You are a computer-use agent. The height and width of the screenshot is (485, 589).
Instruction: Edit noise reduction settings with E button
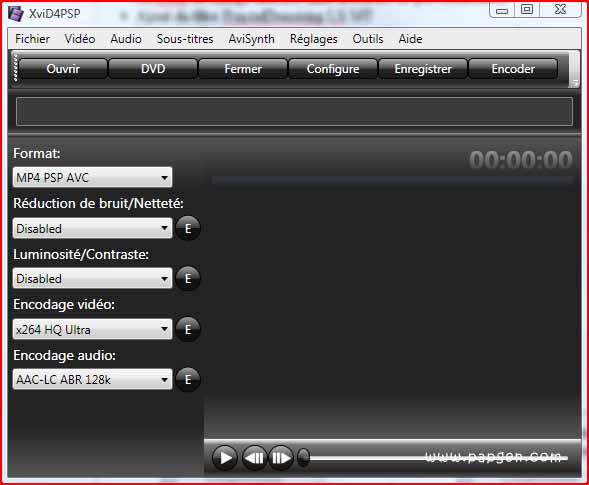188,228
